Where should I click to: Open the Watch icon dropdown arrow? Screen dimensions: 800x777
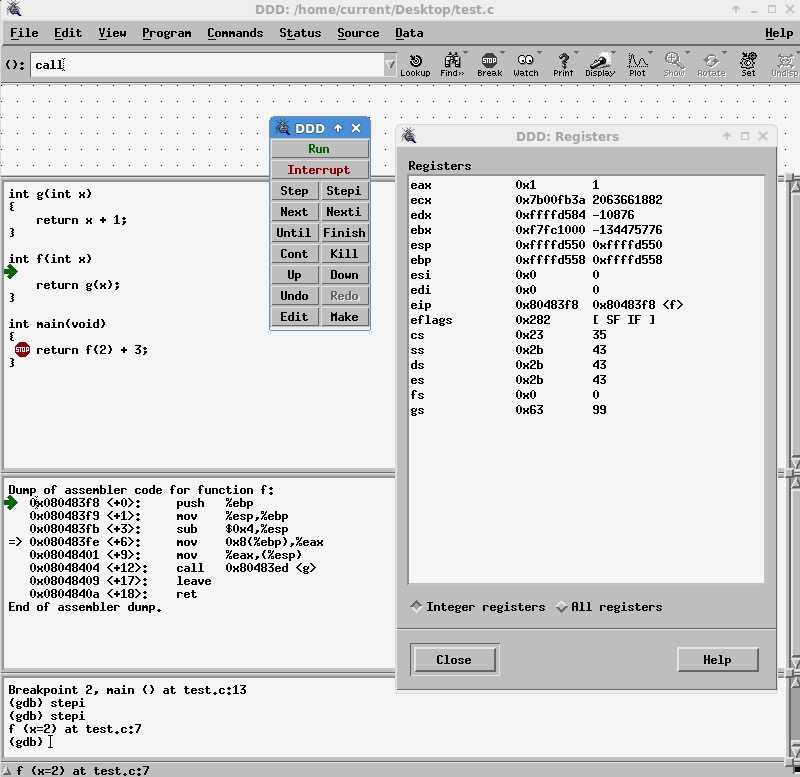540,53
